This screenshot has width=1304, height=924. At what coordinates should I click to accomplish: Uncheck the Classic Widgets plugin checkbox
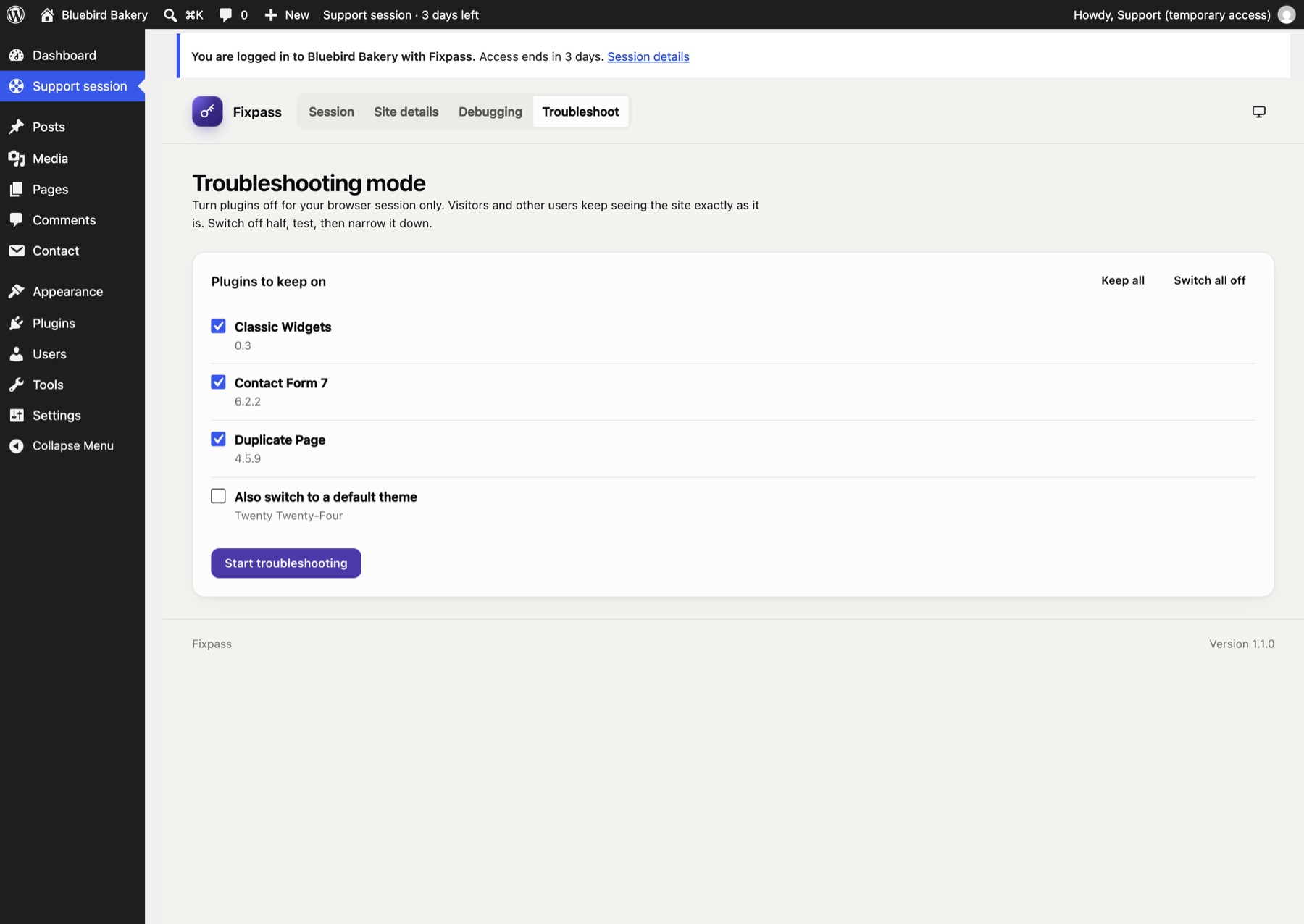(218, 326)
